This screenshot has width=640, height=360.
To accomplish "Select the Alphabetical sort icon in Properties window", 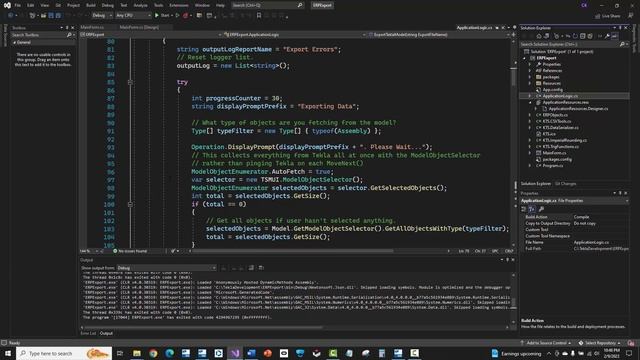I will 531,209.
